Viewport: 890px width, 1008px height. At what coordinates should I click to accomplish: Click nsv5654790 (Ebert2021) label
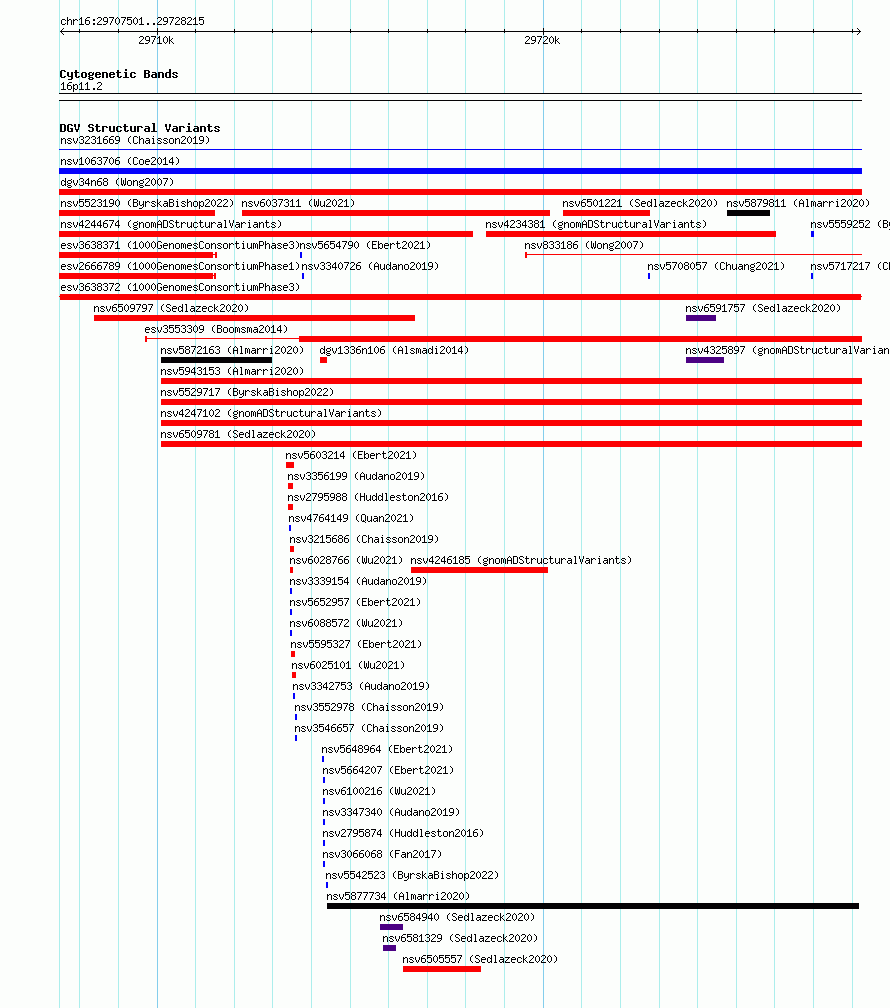coord(365,245)
